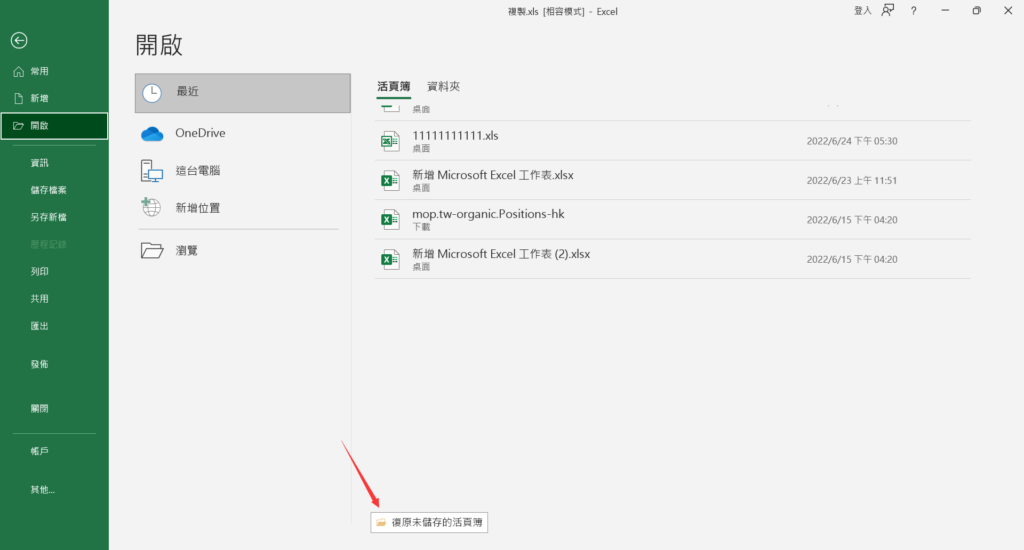Click 登入 to sign in

tap(862, 11)
